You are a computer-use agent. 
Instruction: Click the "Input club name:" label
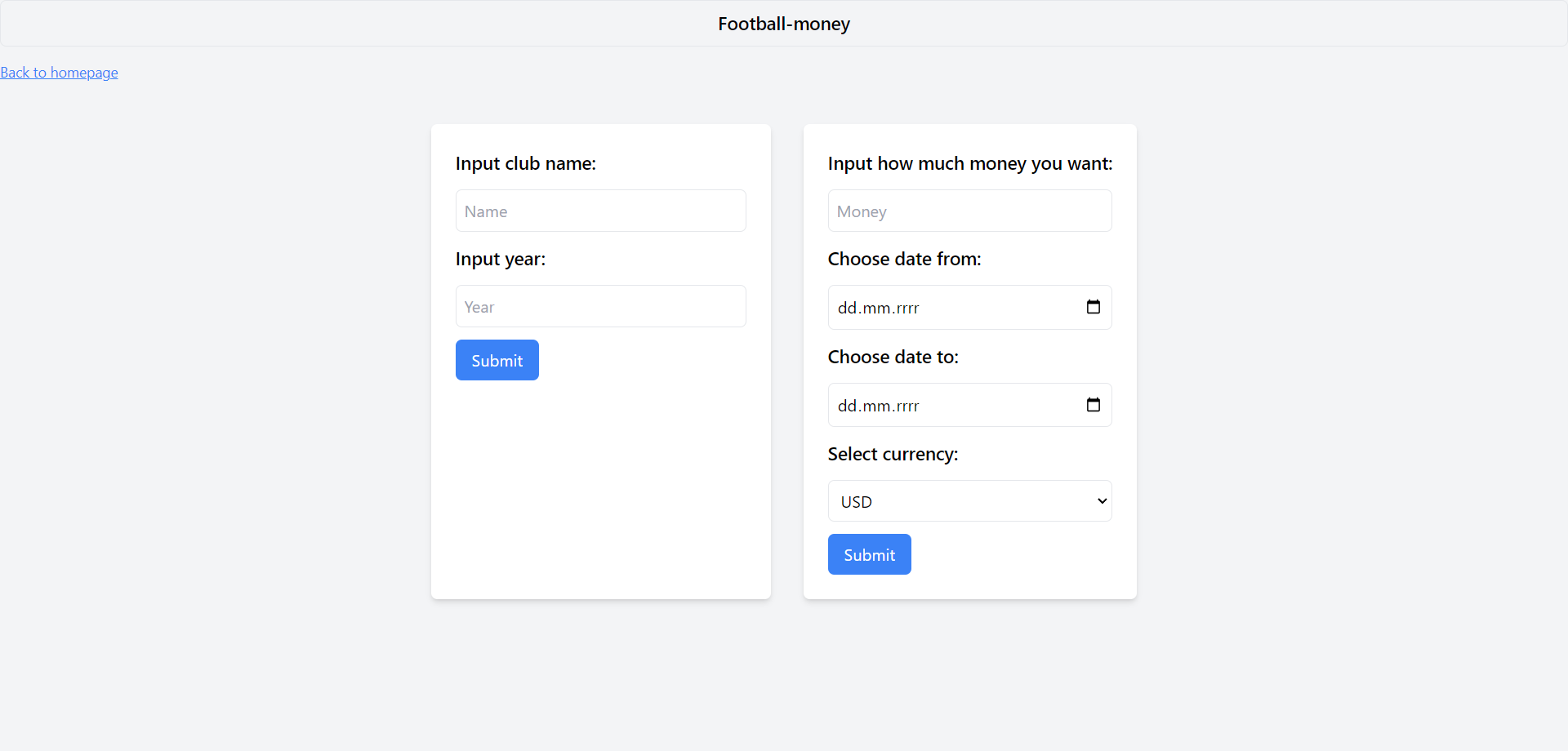coord(526,163)
